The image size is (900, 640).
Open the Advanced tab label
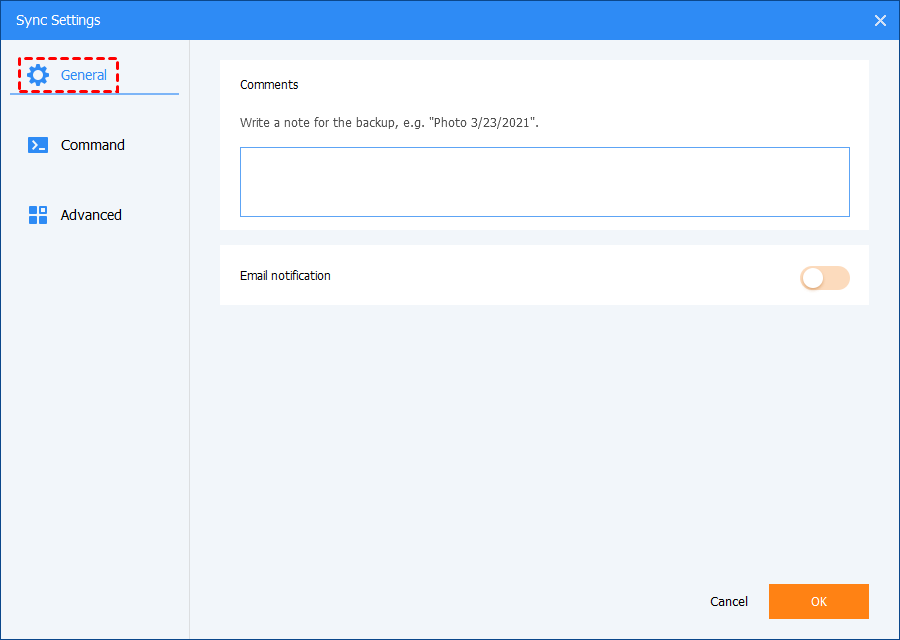tap(91, 215)
